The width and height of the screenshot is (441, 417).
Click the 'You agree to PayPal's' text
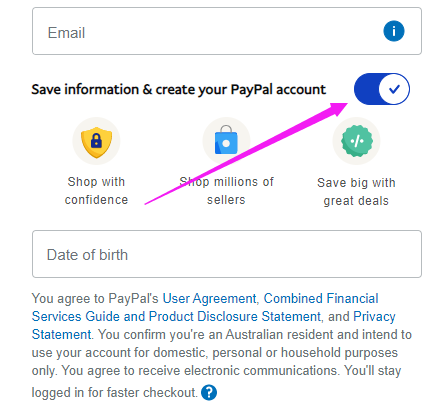click(x=95, y=298)
